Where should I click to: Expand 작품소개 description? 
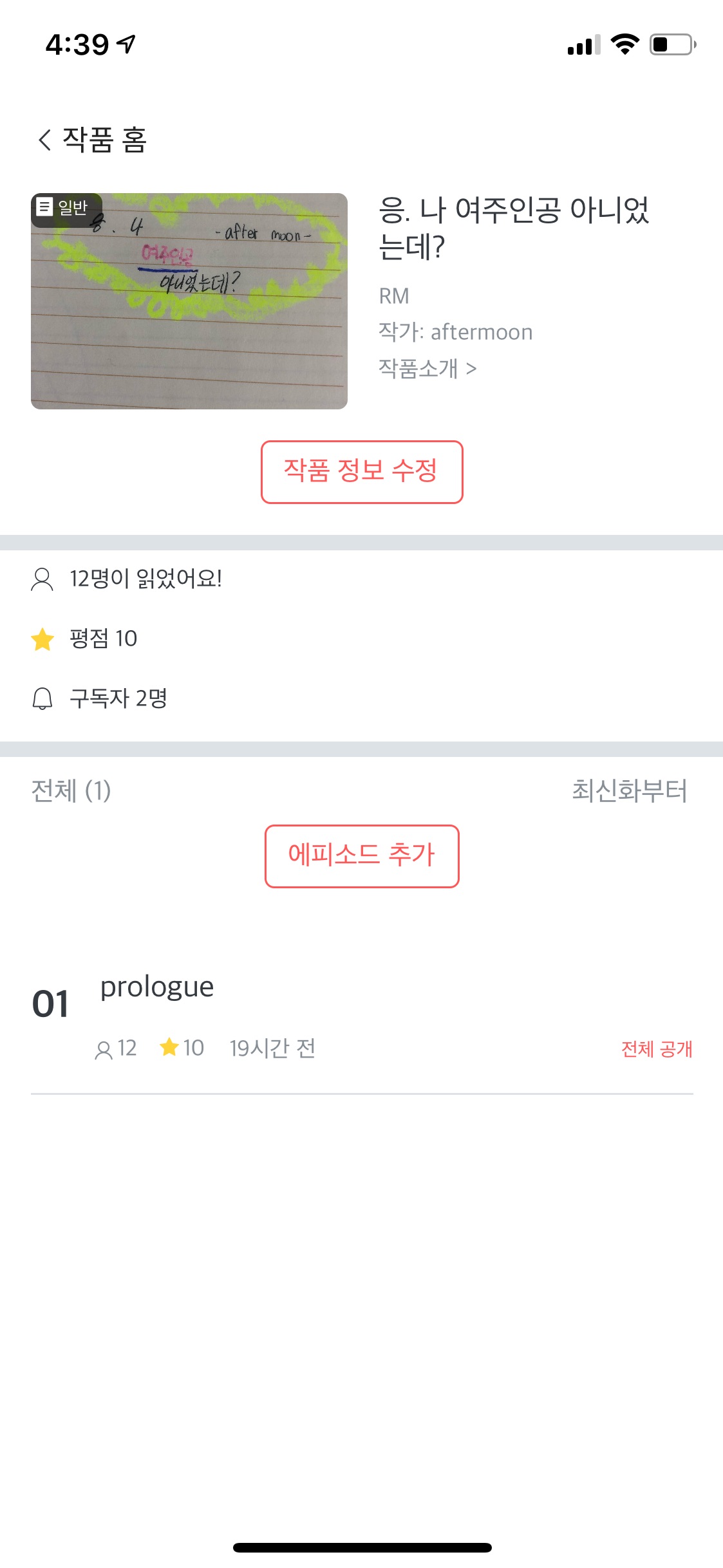(427, 369)
